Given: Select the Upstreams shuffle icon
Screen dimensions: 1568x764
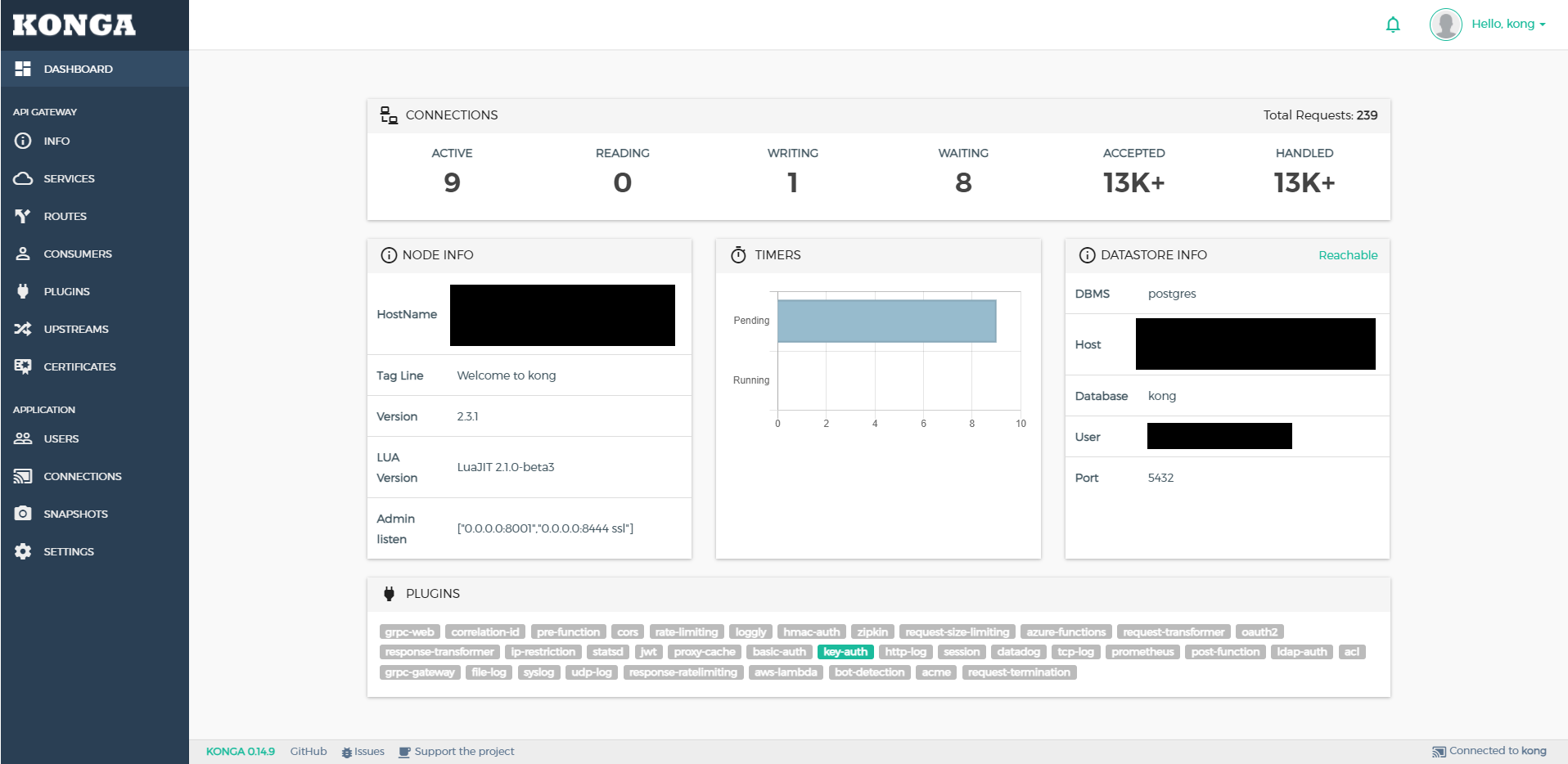Looking at the screenshot, I should 23,329.
